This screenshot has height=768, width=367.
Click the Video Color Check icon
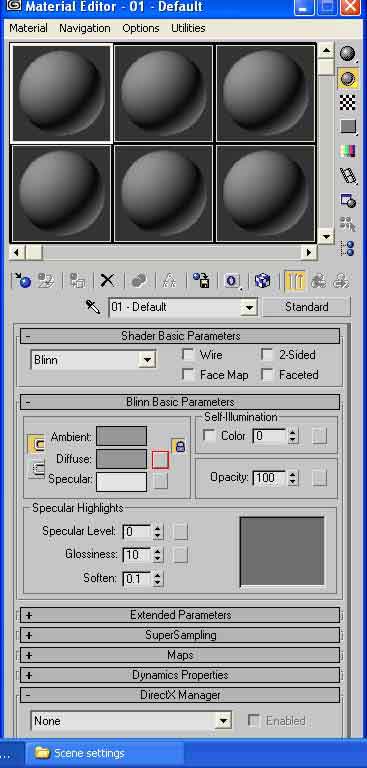(348, 151)
